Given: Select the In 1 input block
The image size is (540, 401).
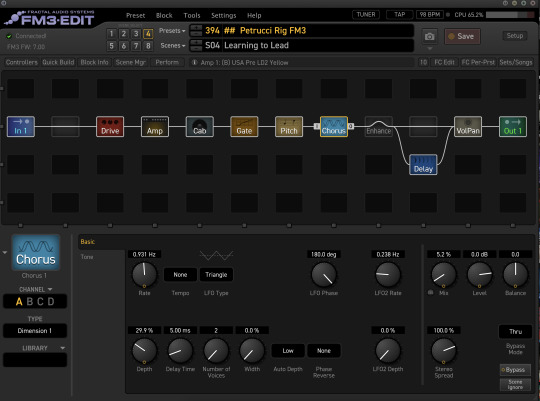Looking at the screenshot, I should pos(21,126).
